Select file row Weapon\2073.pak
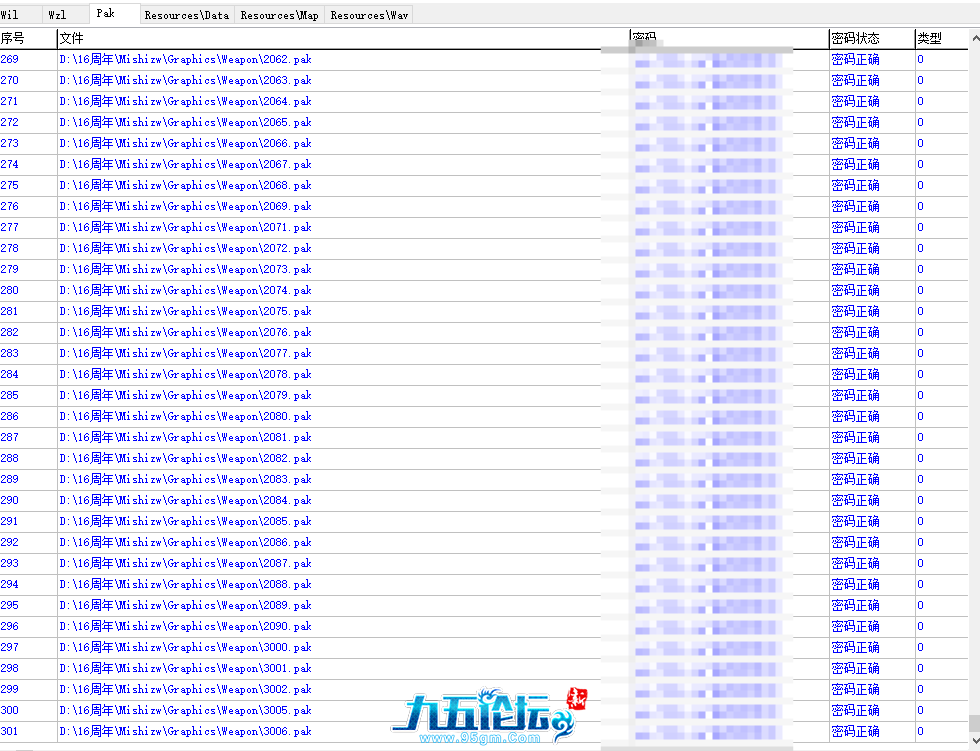Screen dimensions: 980x751 click(x=484, y=269)
